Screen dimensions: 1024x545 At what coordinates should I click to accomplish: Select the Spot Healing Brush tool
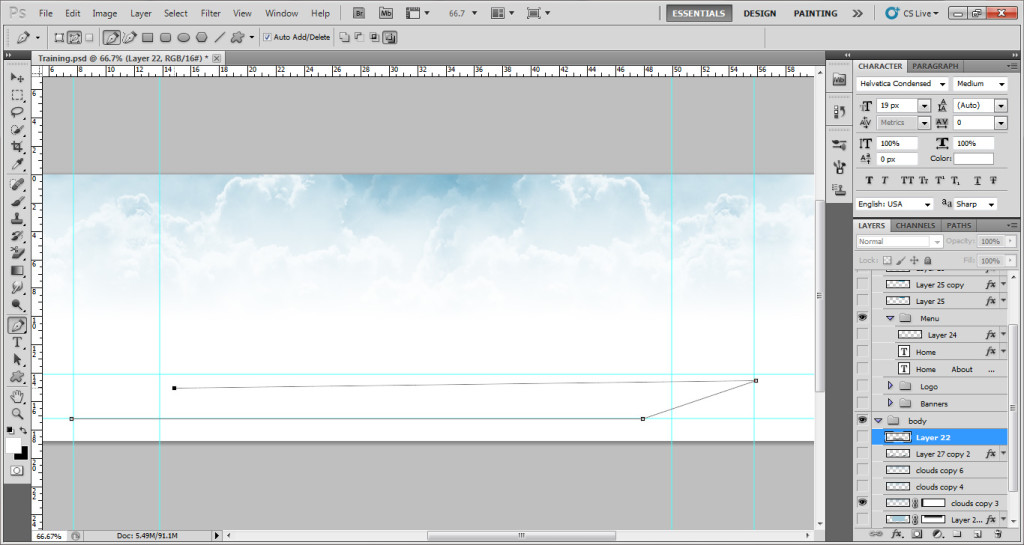tap(17, 185)
